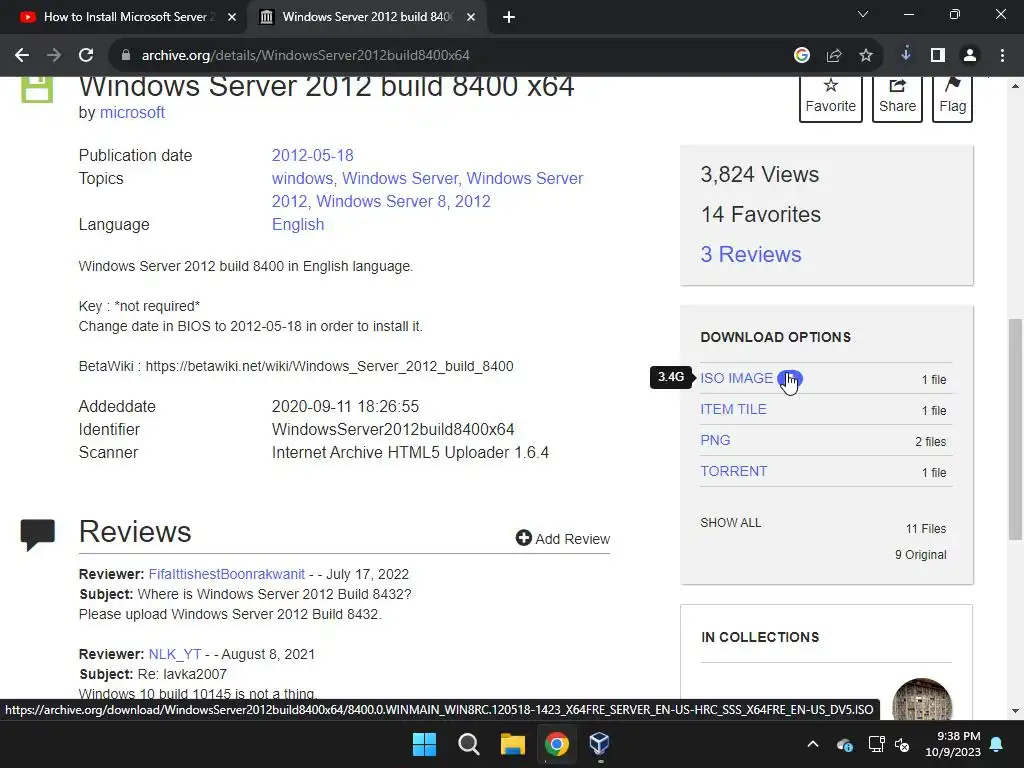Favorite this archive item

[x=831, y=97]
